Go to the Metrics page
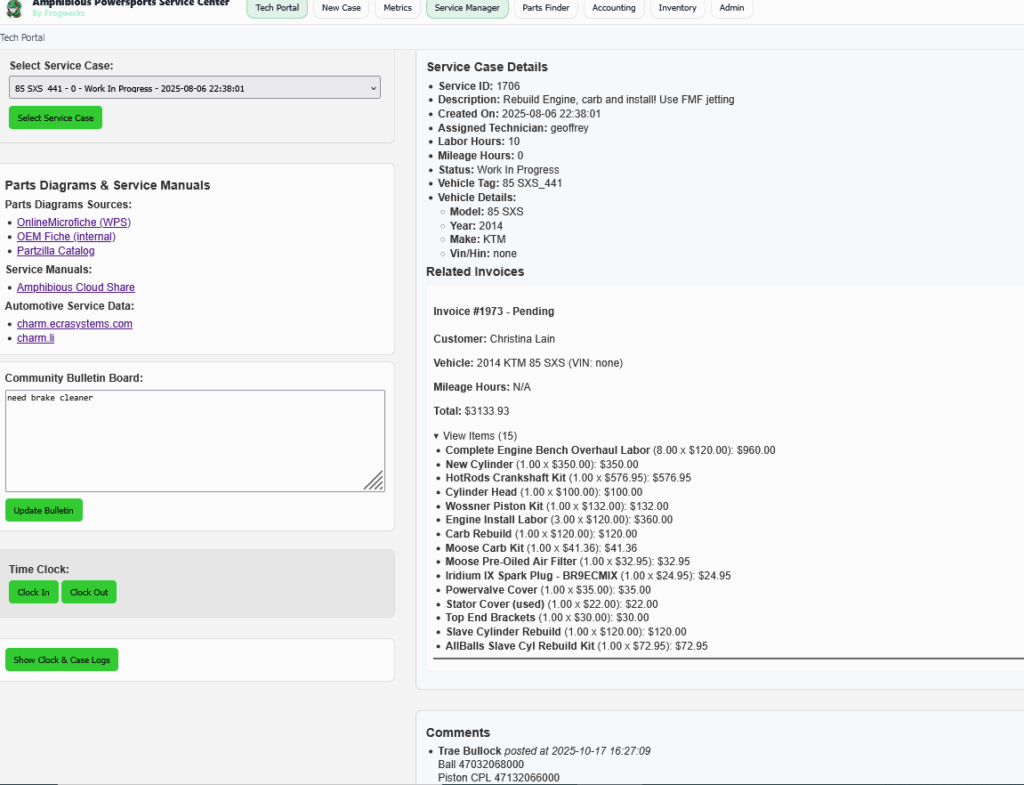Viewport: 1024px width, 785px height. click(397, 8)
